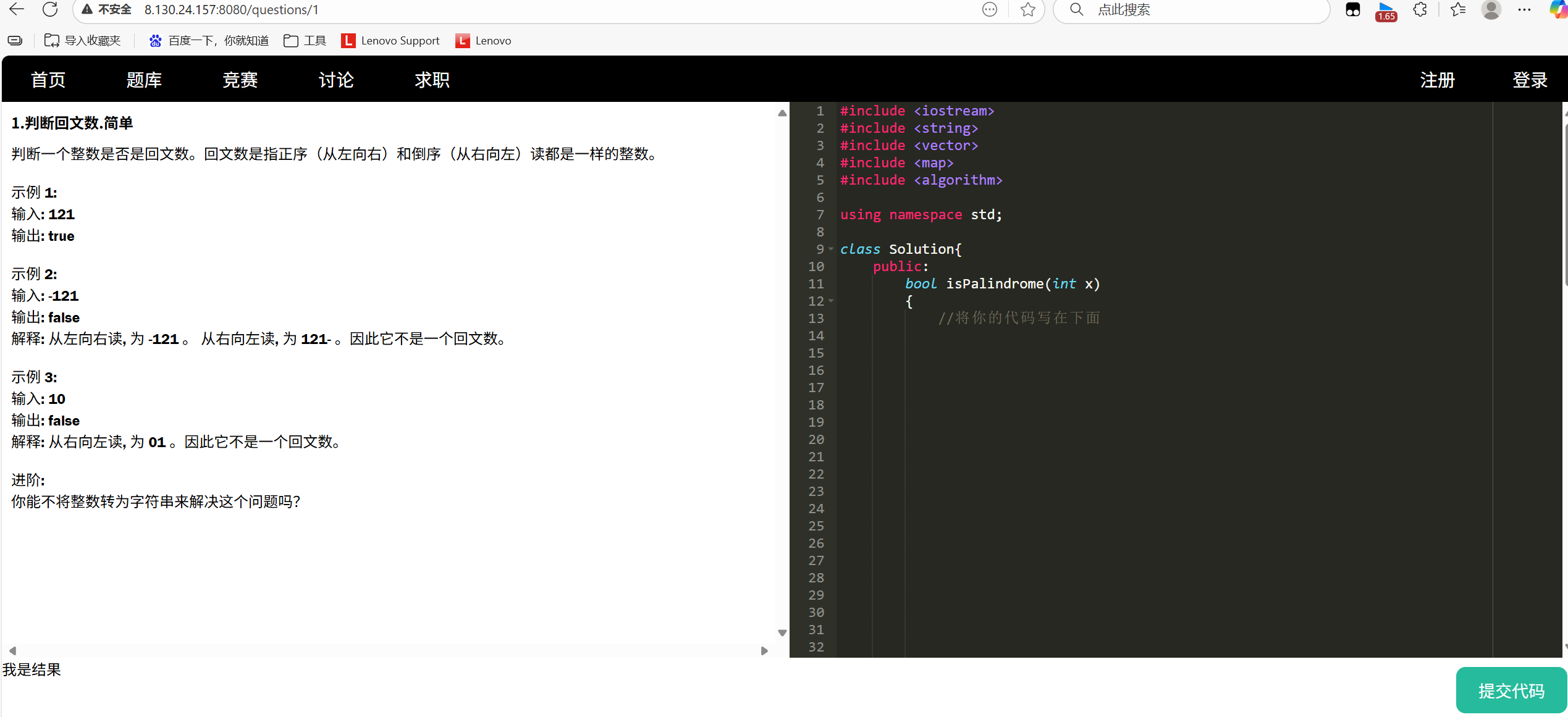Screen dimensions: 1568x717
Task: Open the favorites list icon
Action: 1458,9
